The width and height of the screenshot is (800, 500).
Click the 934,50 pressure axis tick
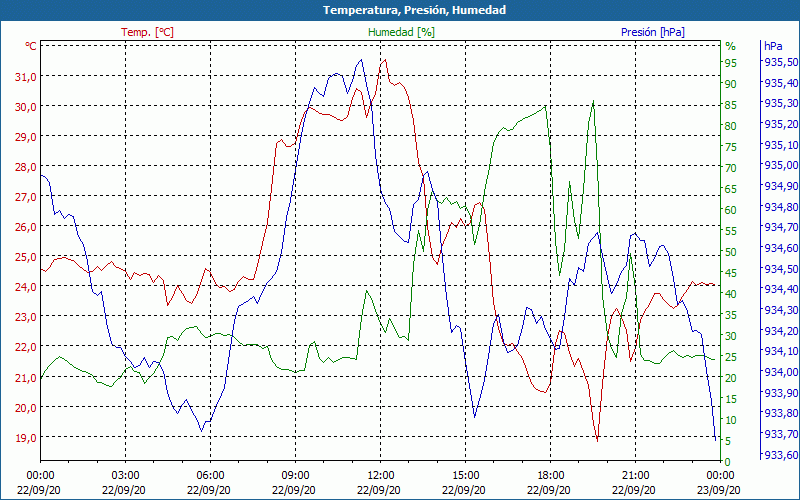tap(780, 269)
